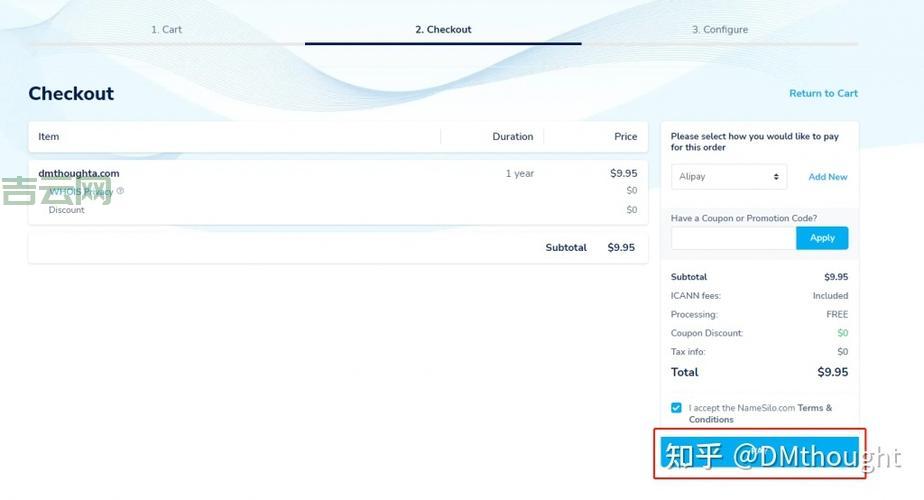Click the blue pay button in red box
This screenshot has width=924, height=500.
[759, 453]
